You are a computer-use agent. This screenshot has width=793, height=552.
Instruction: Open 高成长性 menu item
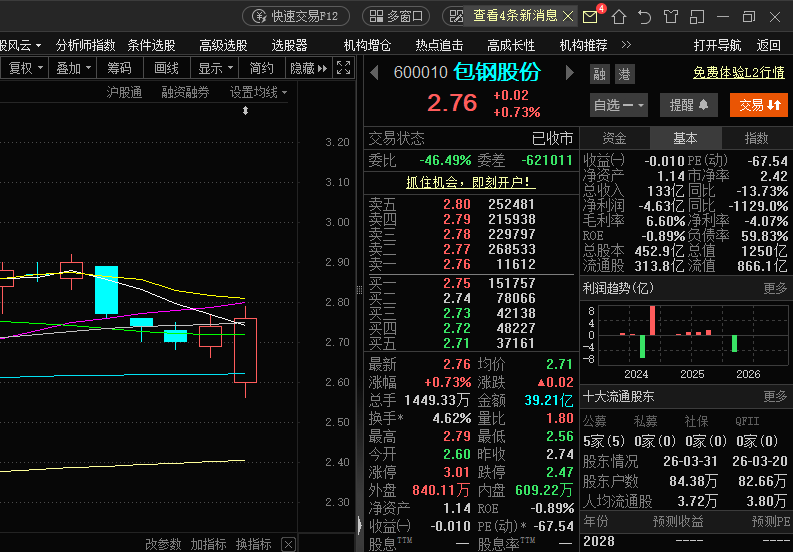(x=511, y=46)
